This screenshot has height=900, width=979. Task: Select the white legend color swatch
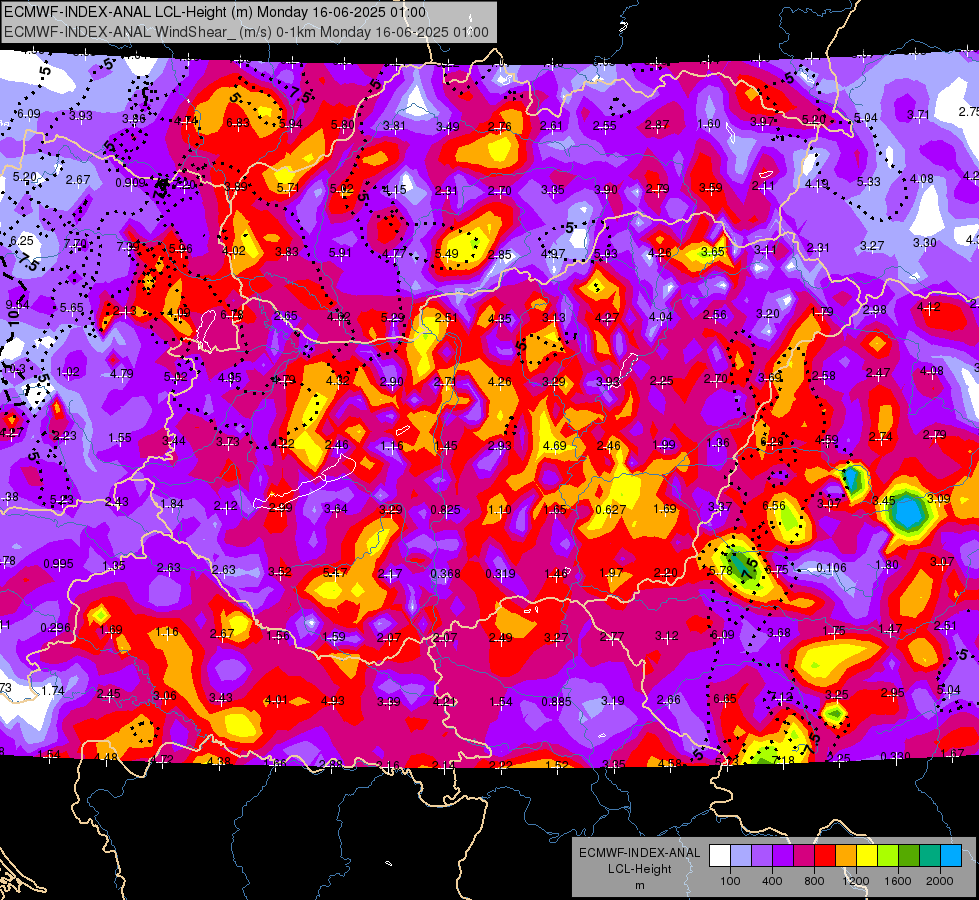point(719,856)
